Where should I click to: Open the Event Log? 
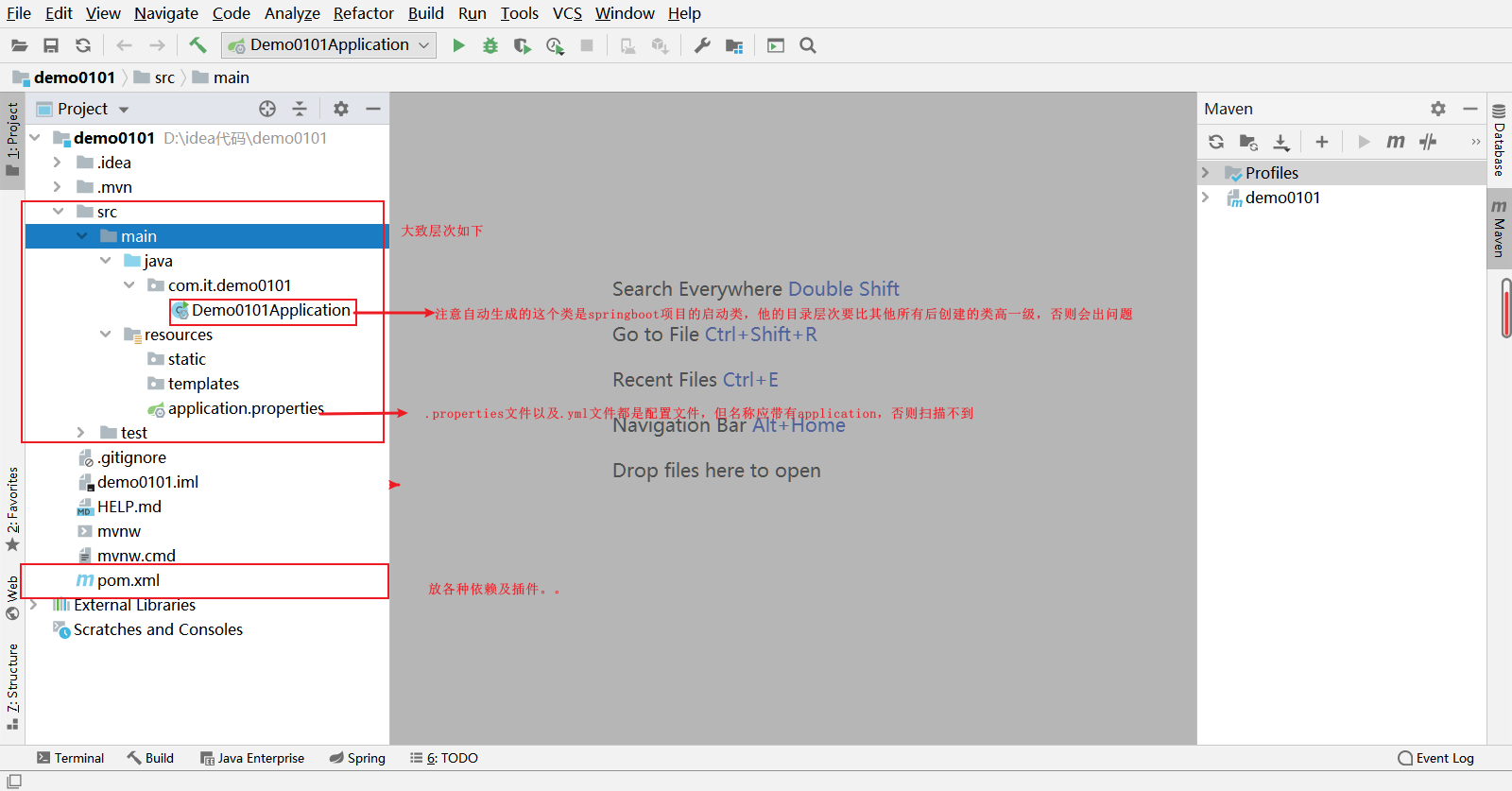click(1436, 758)
